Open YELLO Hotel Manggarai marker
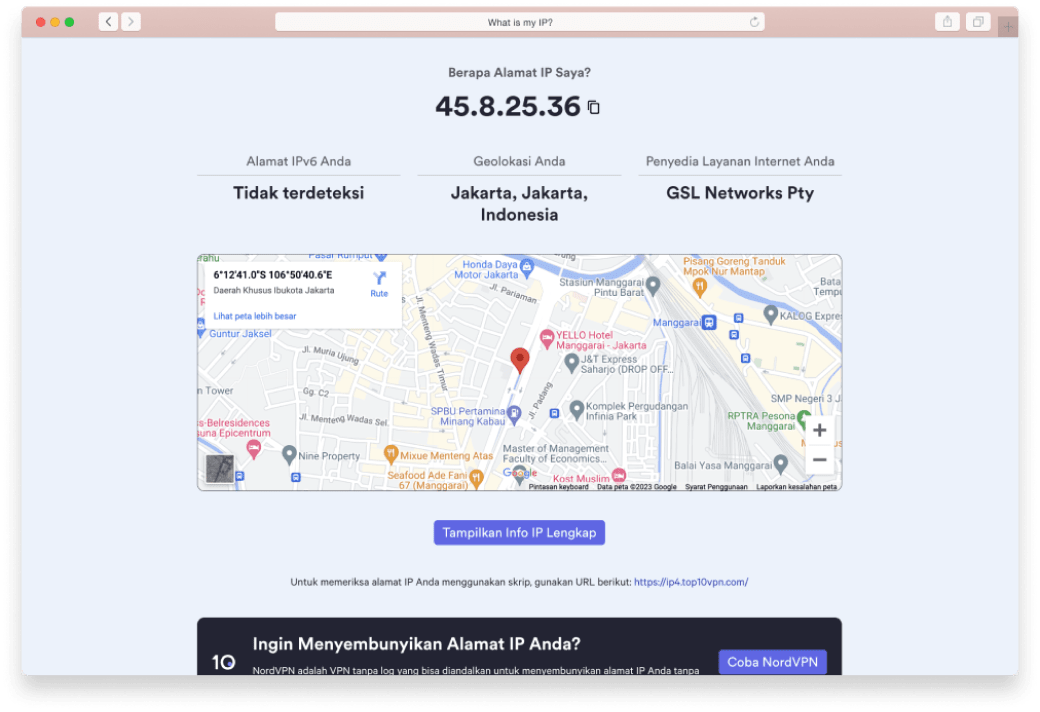This screenshot has height=712, width=1040. 547,339
